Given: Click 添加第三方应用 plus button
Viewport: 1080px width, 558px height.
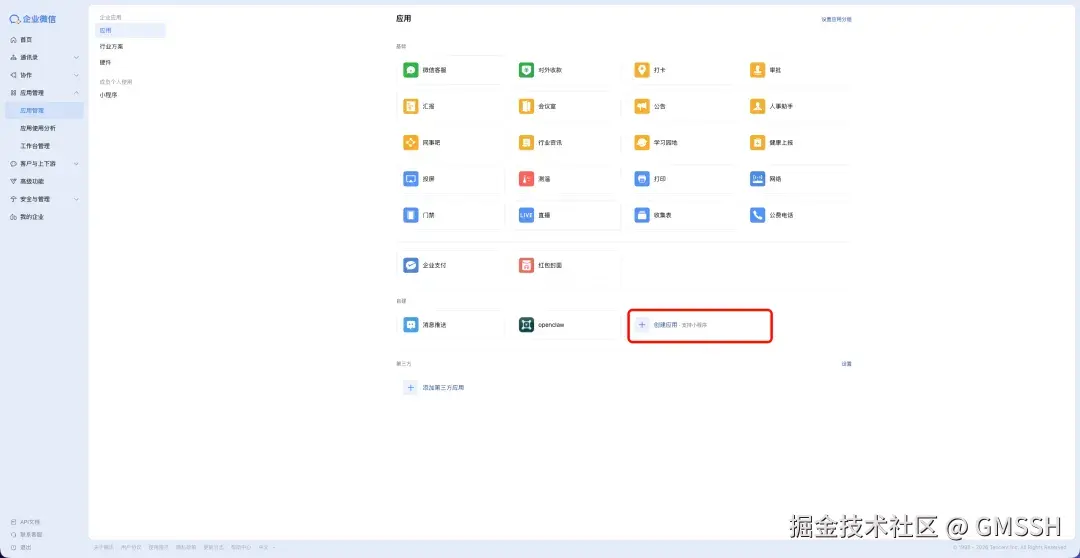Looking at the screenshot, I should tap(411, 388).
